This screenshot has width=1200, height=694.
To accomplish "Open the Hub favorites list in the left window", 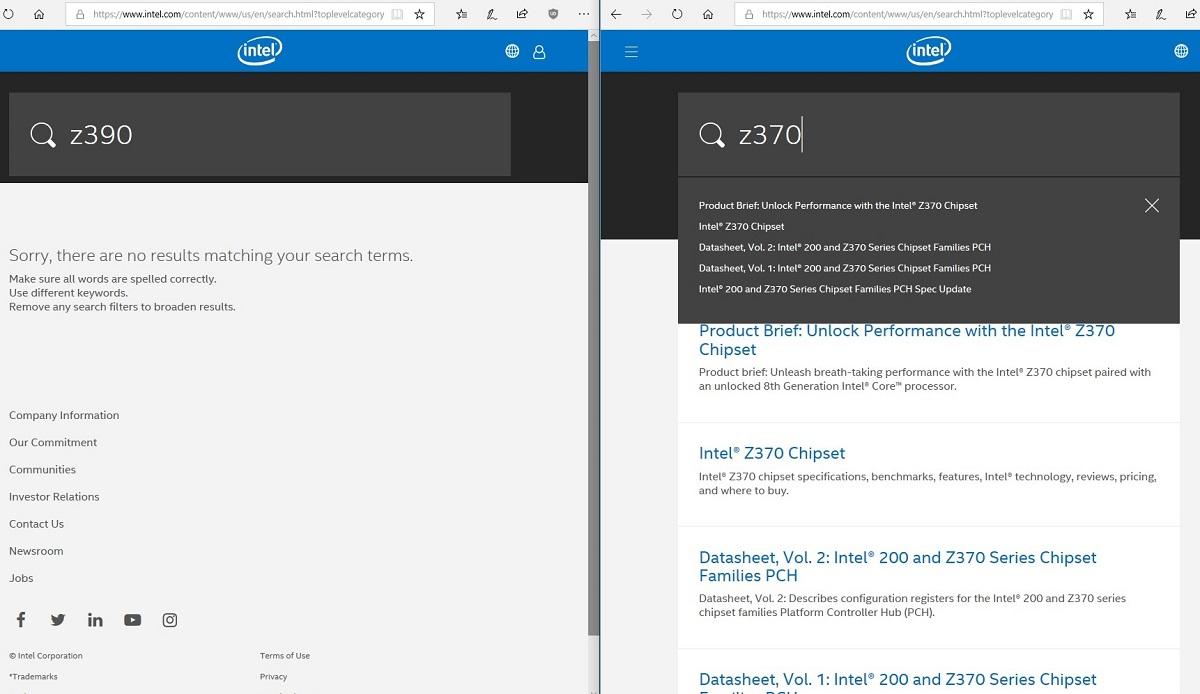I will [x=461, y=14].
